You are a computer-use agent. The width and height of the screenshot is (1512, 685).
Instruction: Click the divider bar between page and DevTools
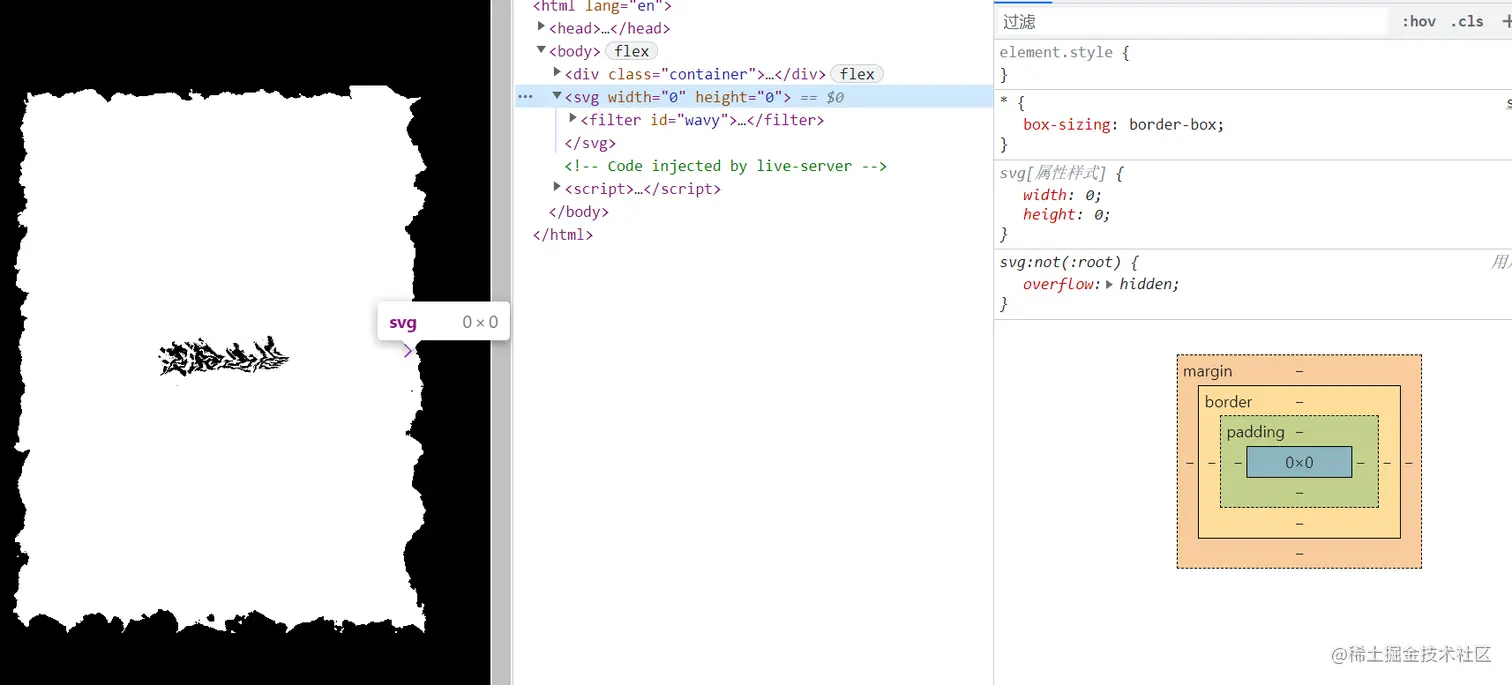[501, 342]
